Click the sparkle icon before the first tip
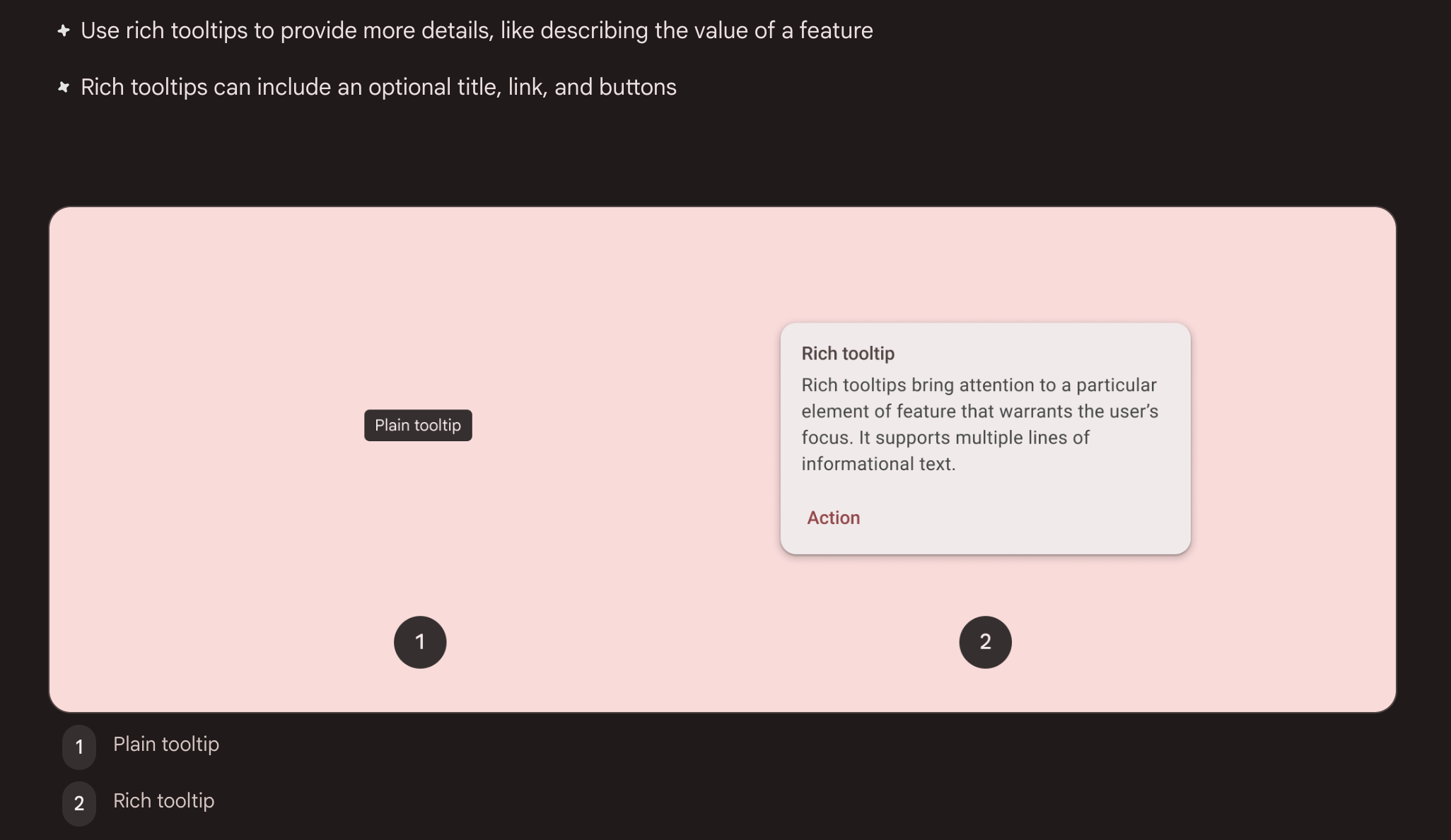Image resolution: width=1451 pixels, height=840 pixels. [63, 30]
